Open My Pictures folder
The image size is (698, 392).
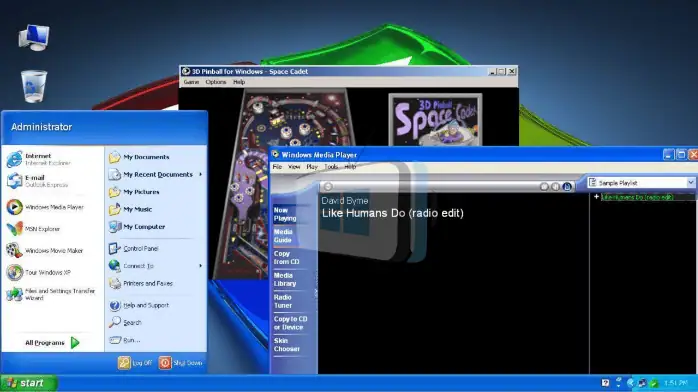tap(134, 192)
